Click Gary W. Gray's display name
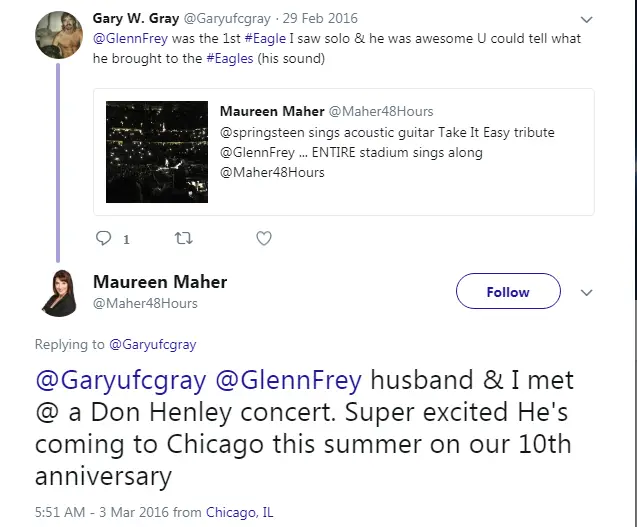 coord(136,18)
